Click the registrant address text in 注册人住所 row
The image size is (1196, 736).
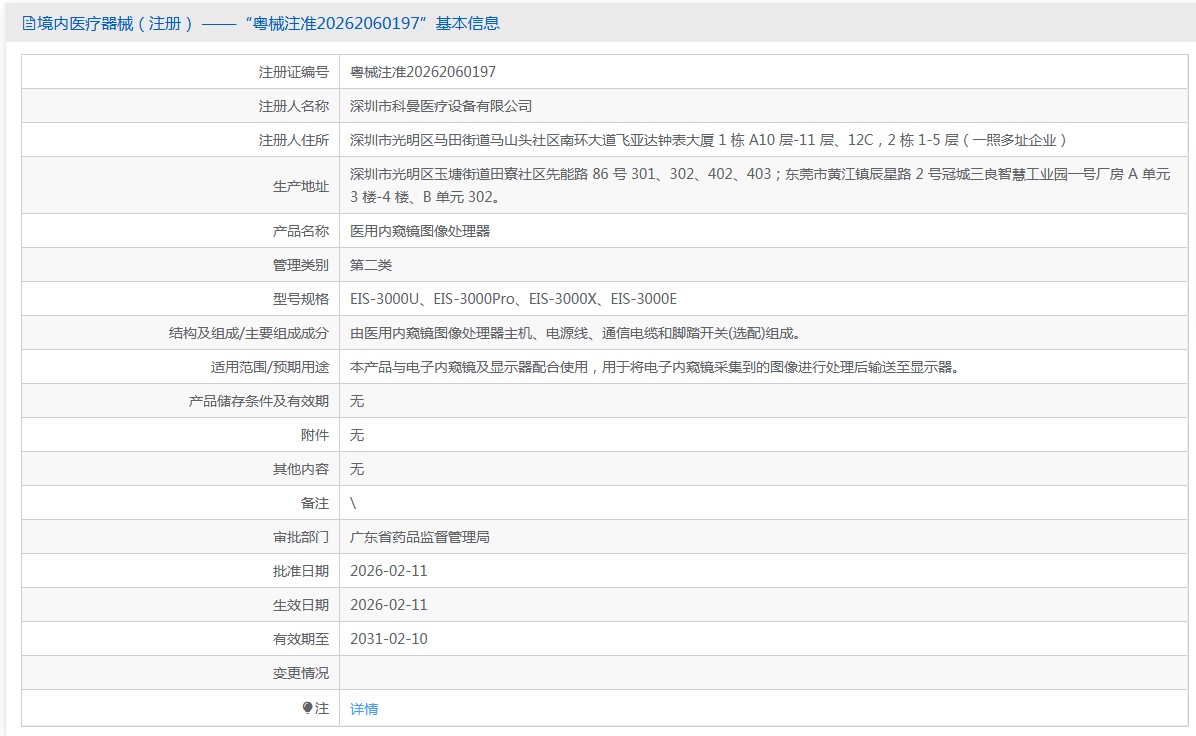708,140
